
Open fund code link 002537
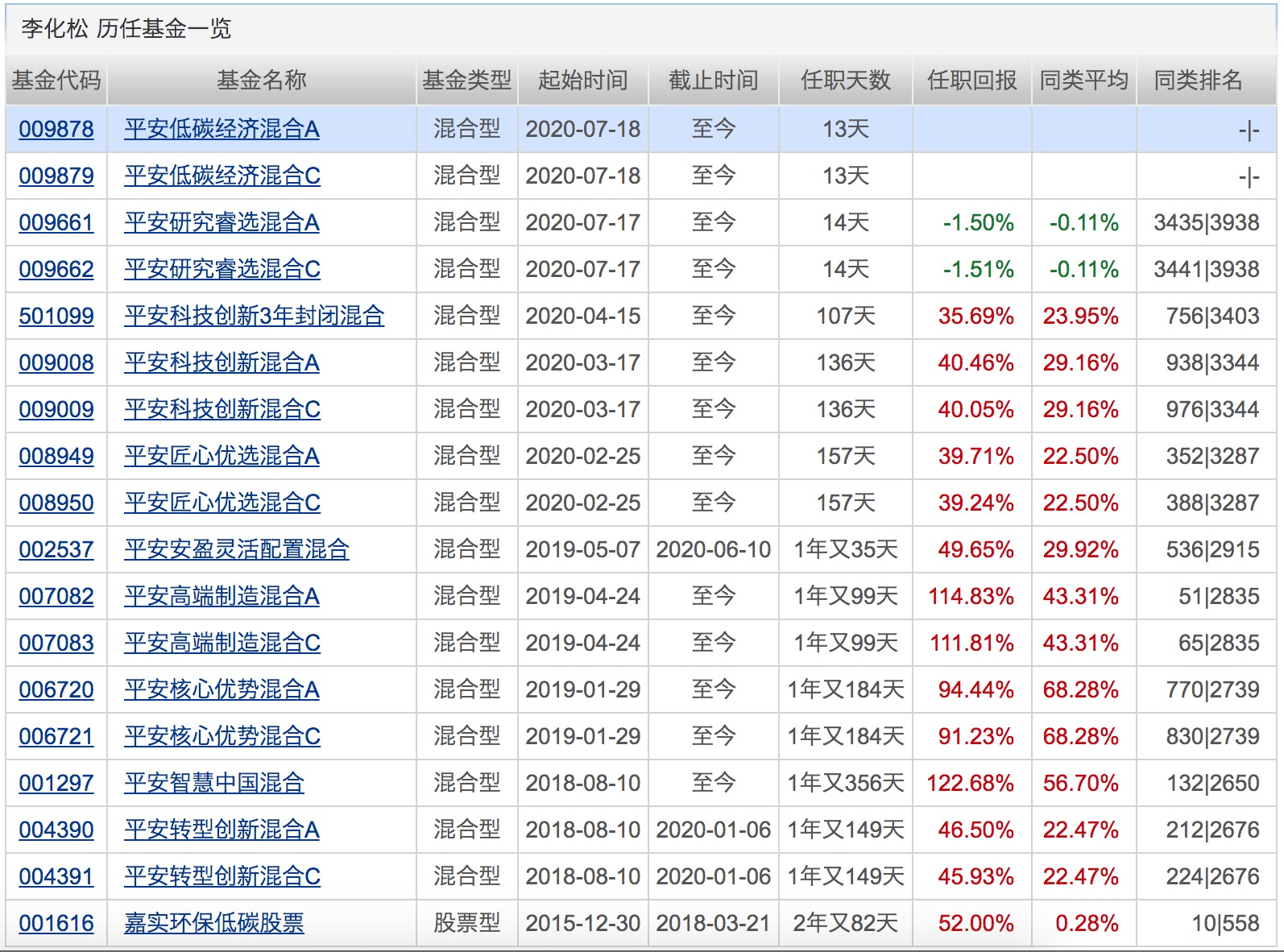click(56, 549)
